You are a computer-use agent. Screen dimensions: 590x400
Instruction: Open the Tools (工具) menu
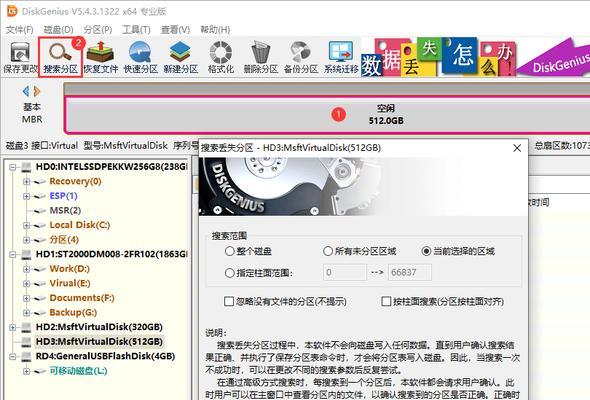tap(136, 29)
